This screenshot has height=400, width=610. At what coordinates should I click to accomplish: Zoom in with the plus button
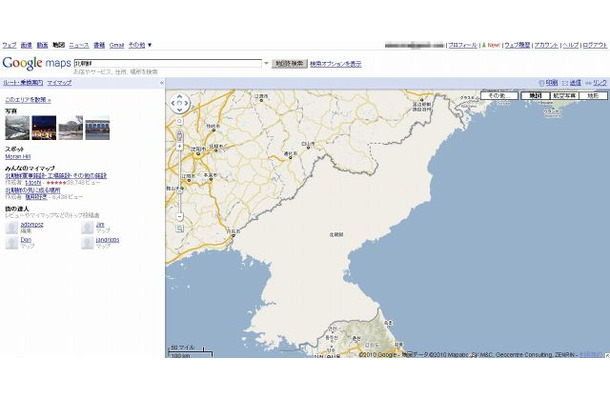(x=179, y=146)
